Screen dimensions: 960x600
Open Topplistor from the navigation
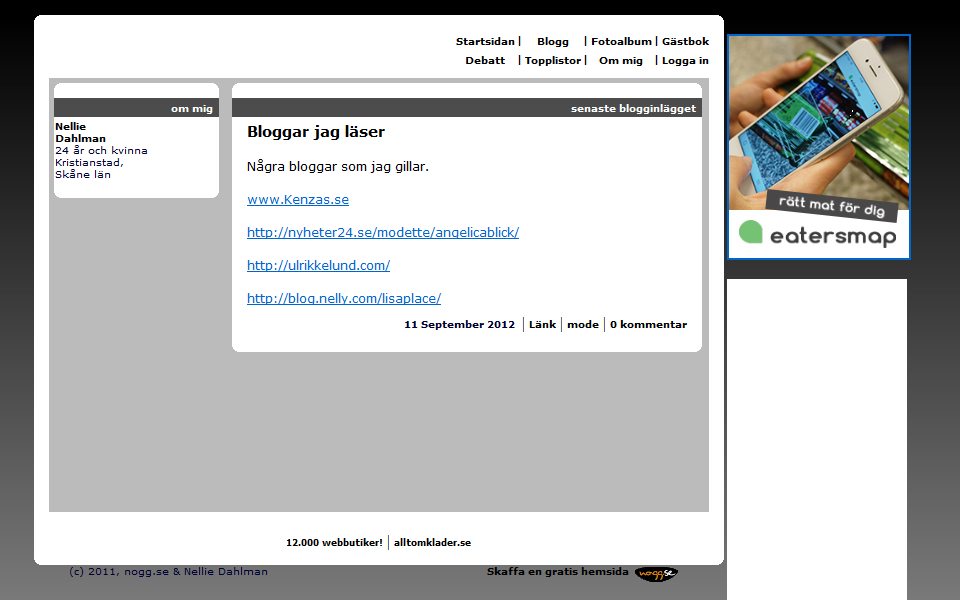(x=552, y=61)
